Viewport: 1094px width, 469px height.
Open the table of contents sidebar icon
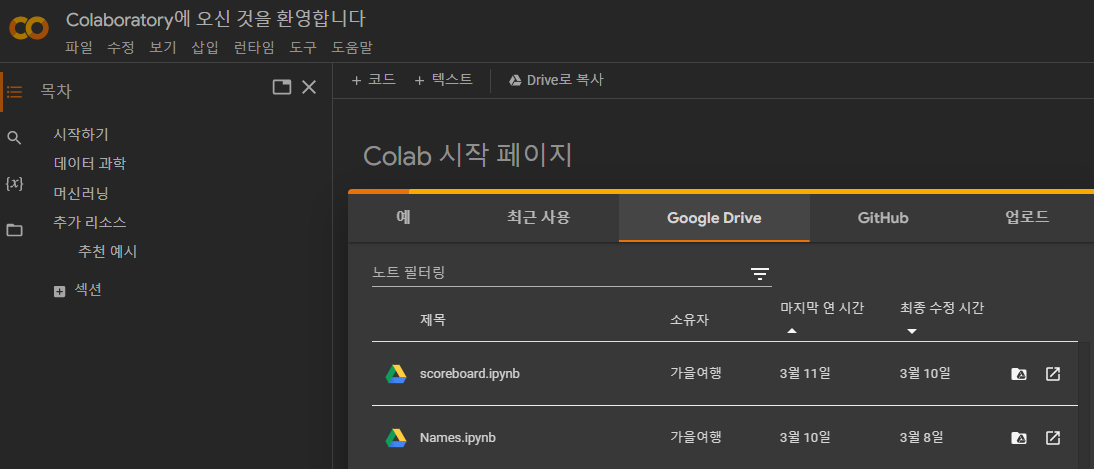(x=15, y=91)
